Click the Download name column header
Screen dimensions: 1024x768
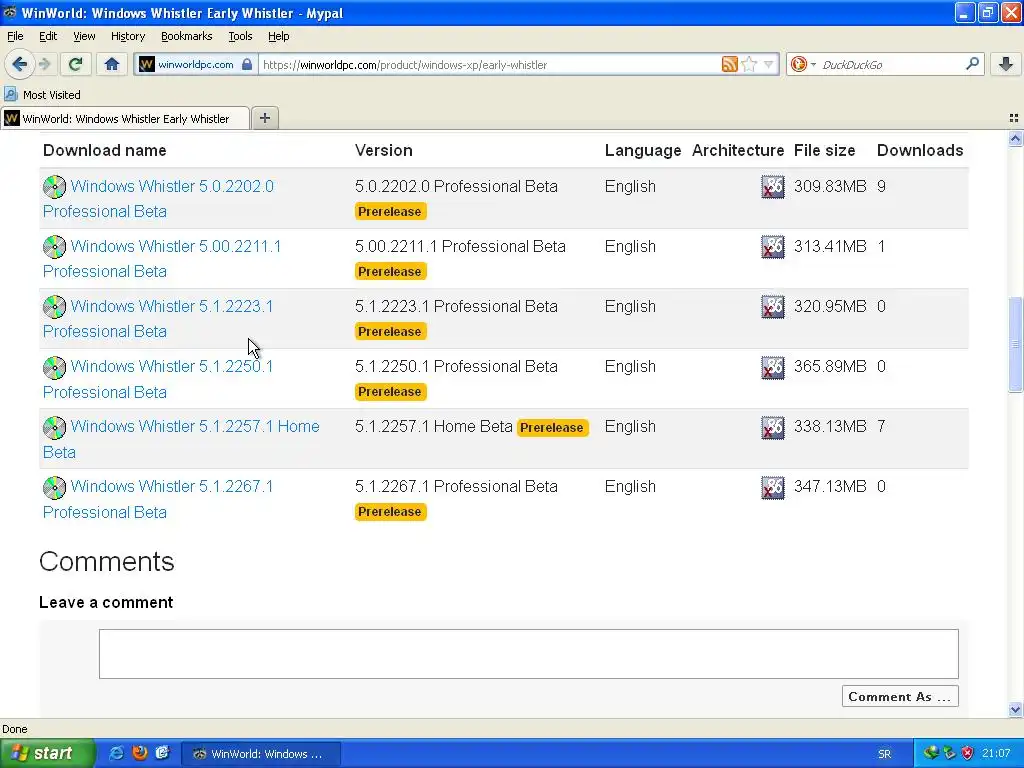pyautogui.click(x=104, y=150)
